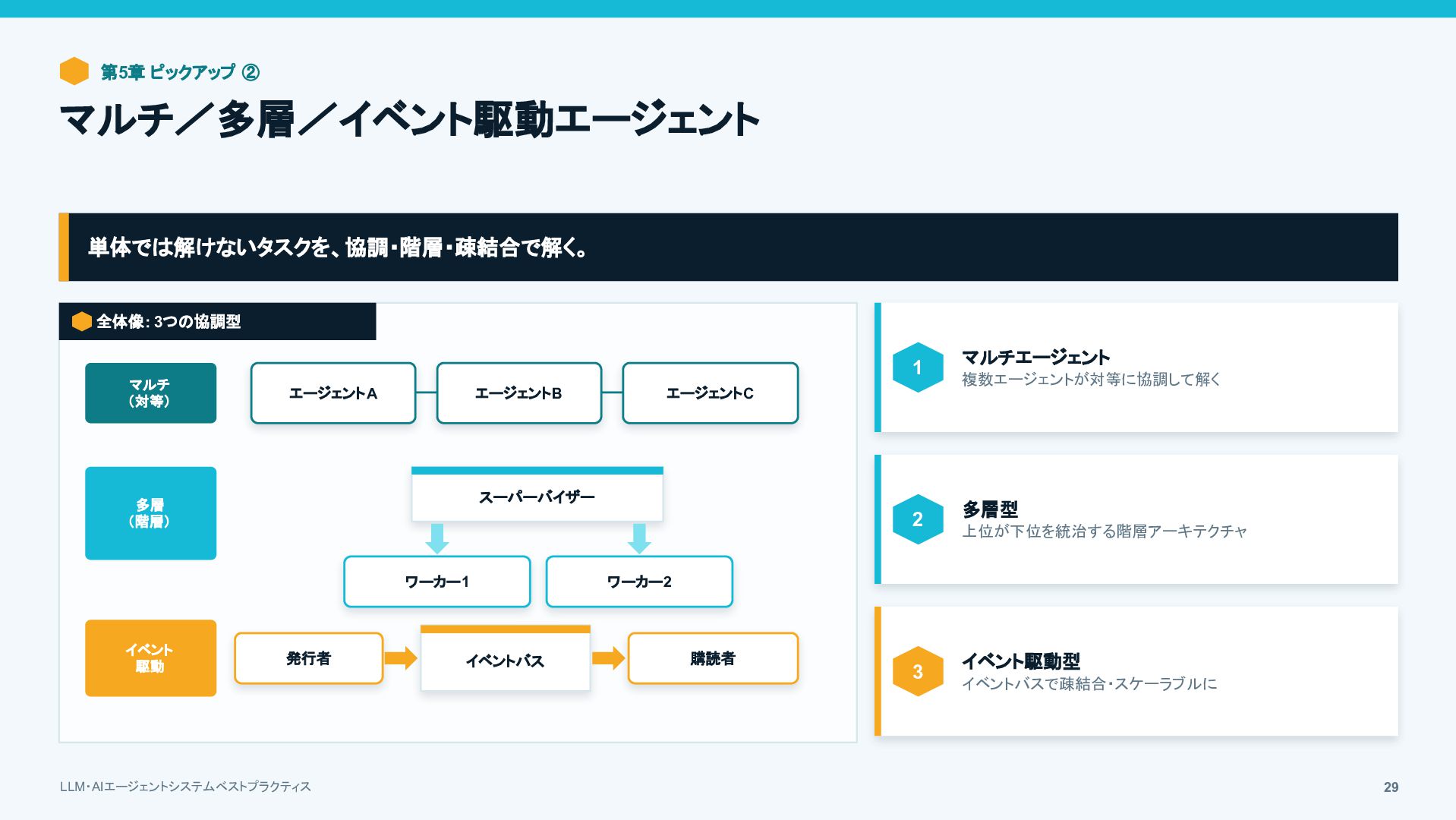Click the マルチエージェント card heading
Viewport: 1456px width, 820px height.
point(1035,358)
